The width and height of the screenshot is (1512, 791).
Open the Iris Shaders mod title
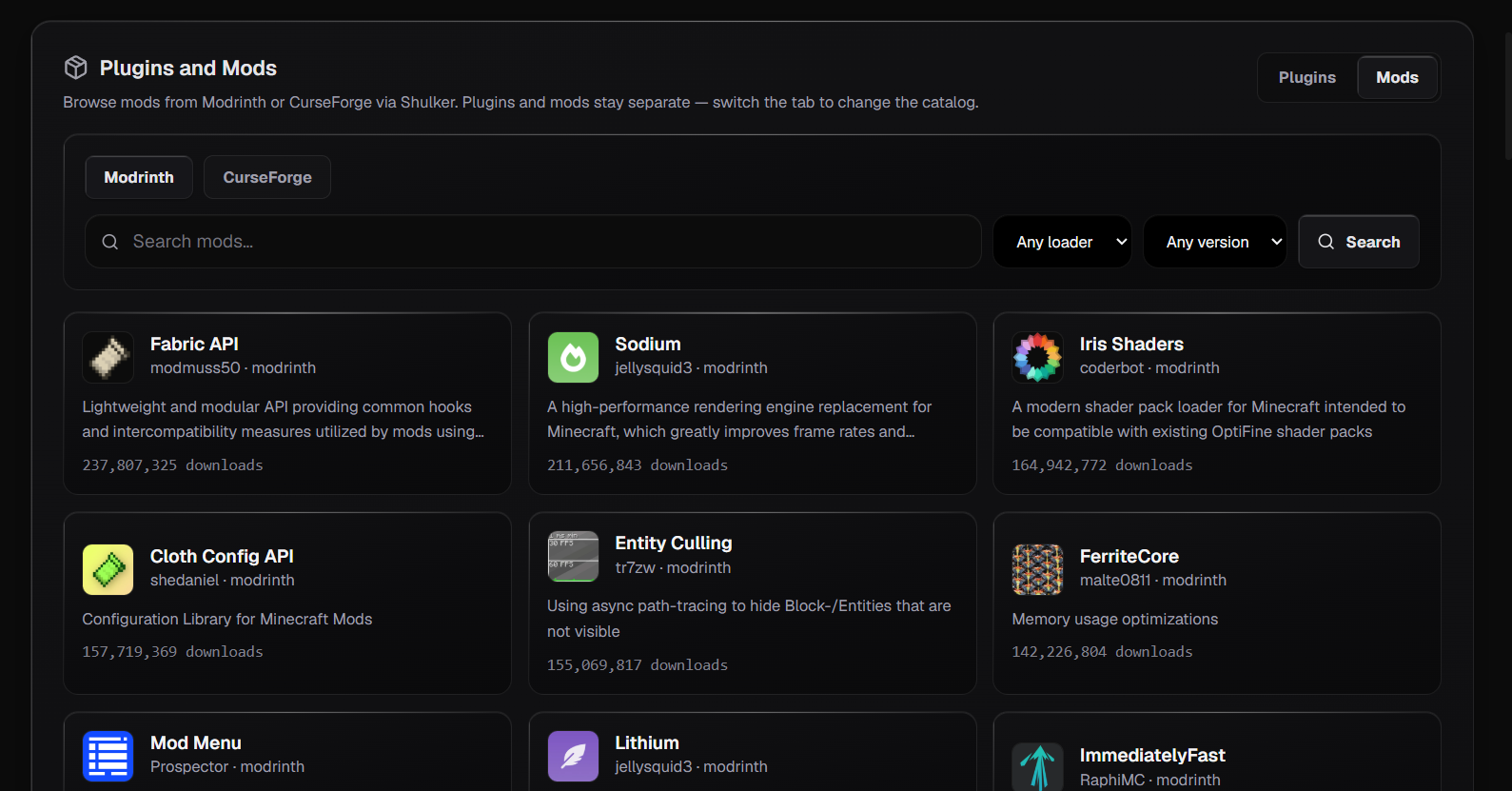[x=1131, y=344]
